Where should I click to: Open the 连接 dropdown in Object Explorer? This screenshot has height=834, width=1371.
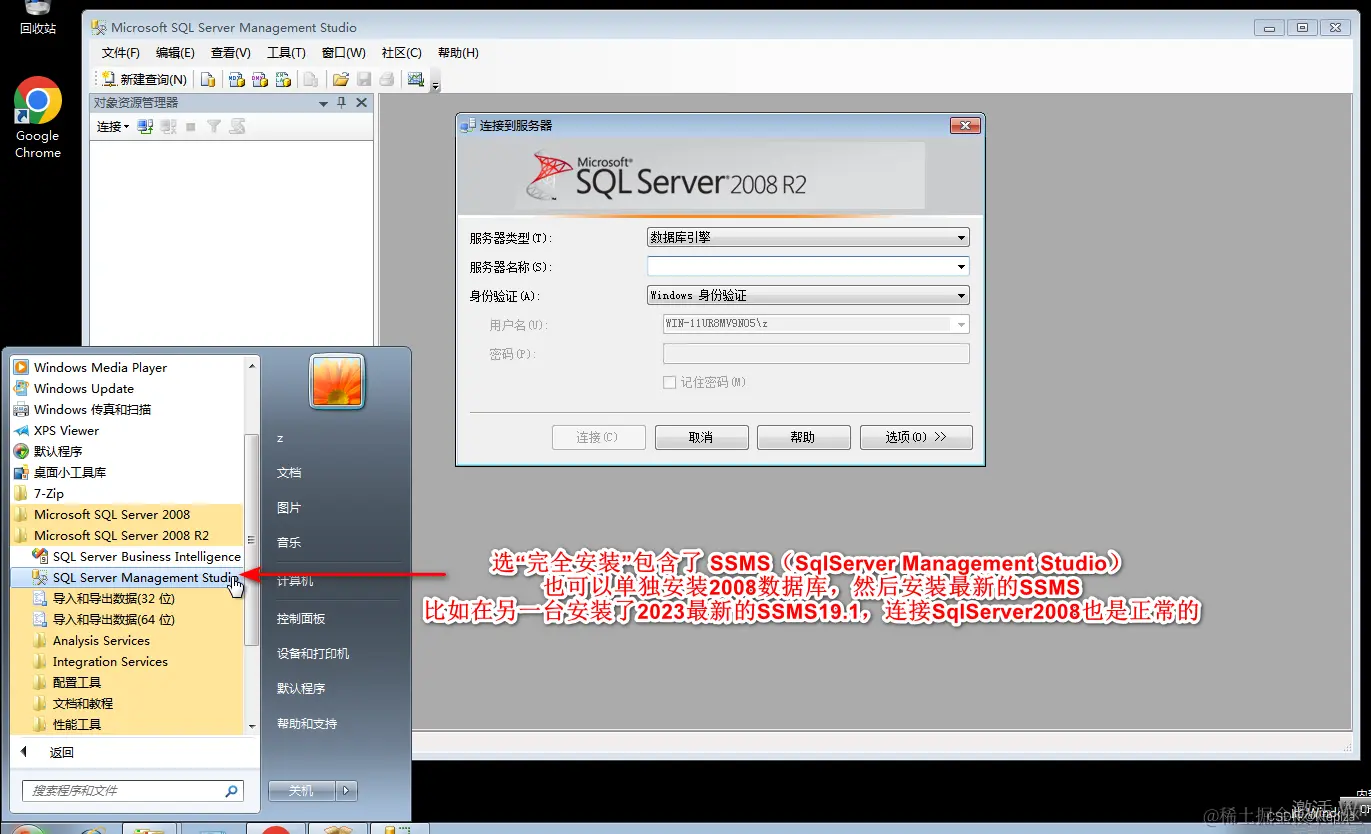pyautogui.click(x=113, y=126)
